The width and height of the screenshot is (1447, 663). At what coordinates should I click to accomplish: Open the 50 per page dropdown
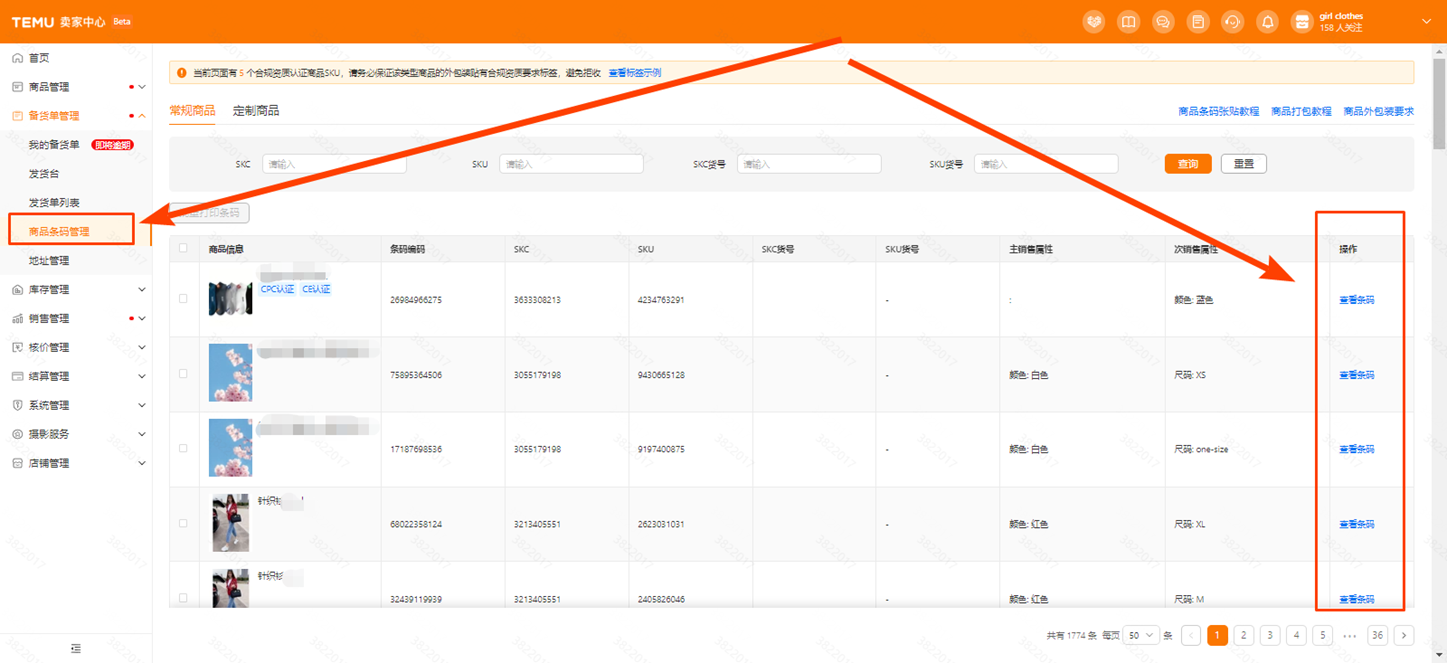(1141, 635)
